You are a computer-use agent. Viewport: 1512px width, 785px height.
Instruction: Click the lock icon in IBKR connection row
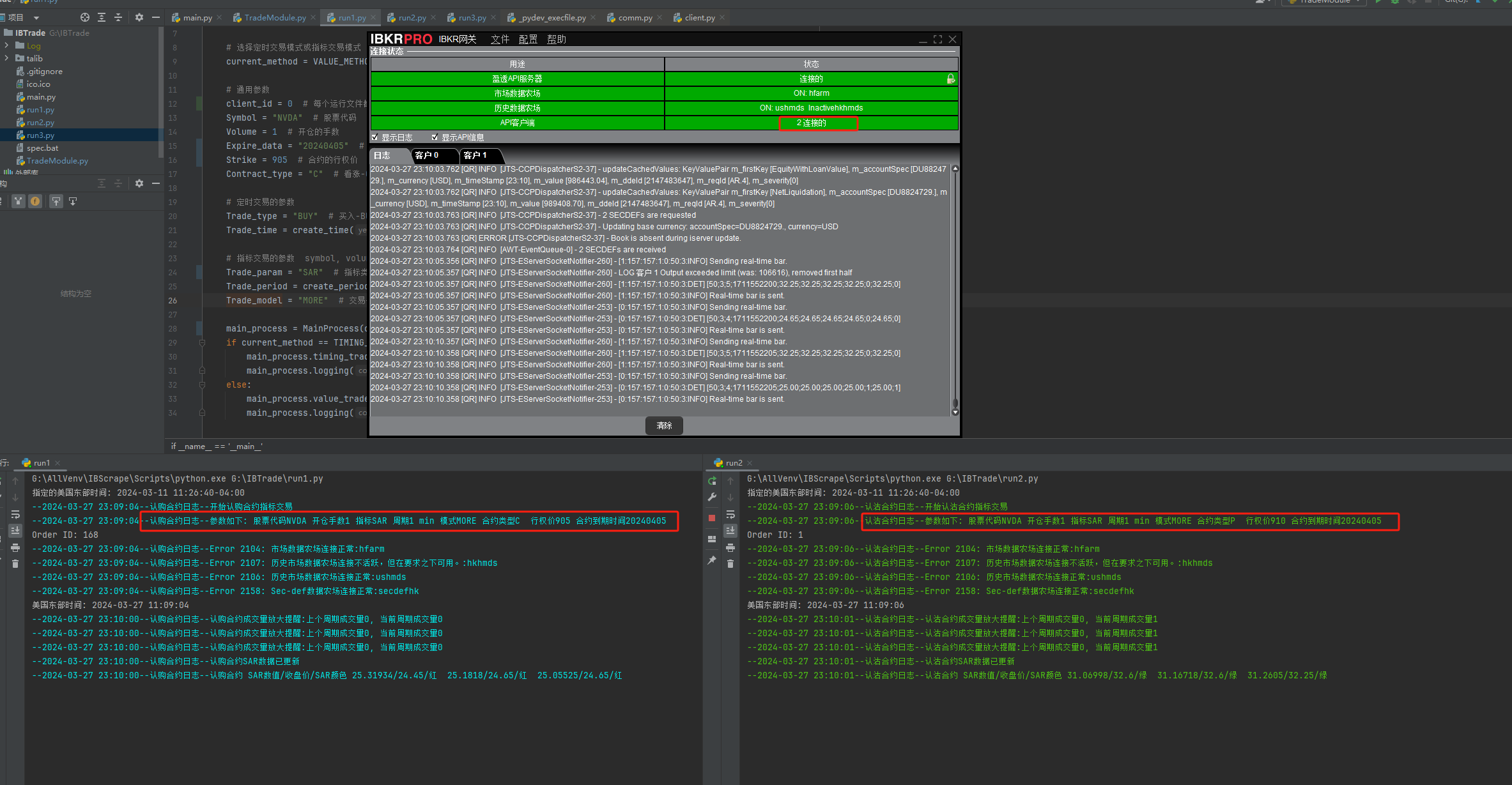951,79
